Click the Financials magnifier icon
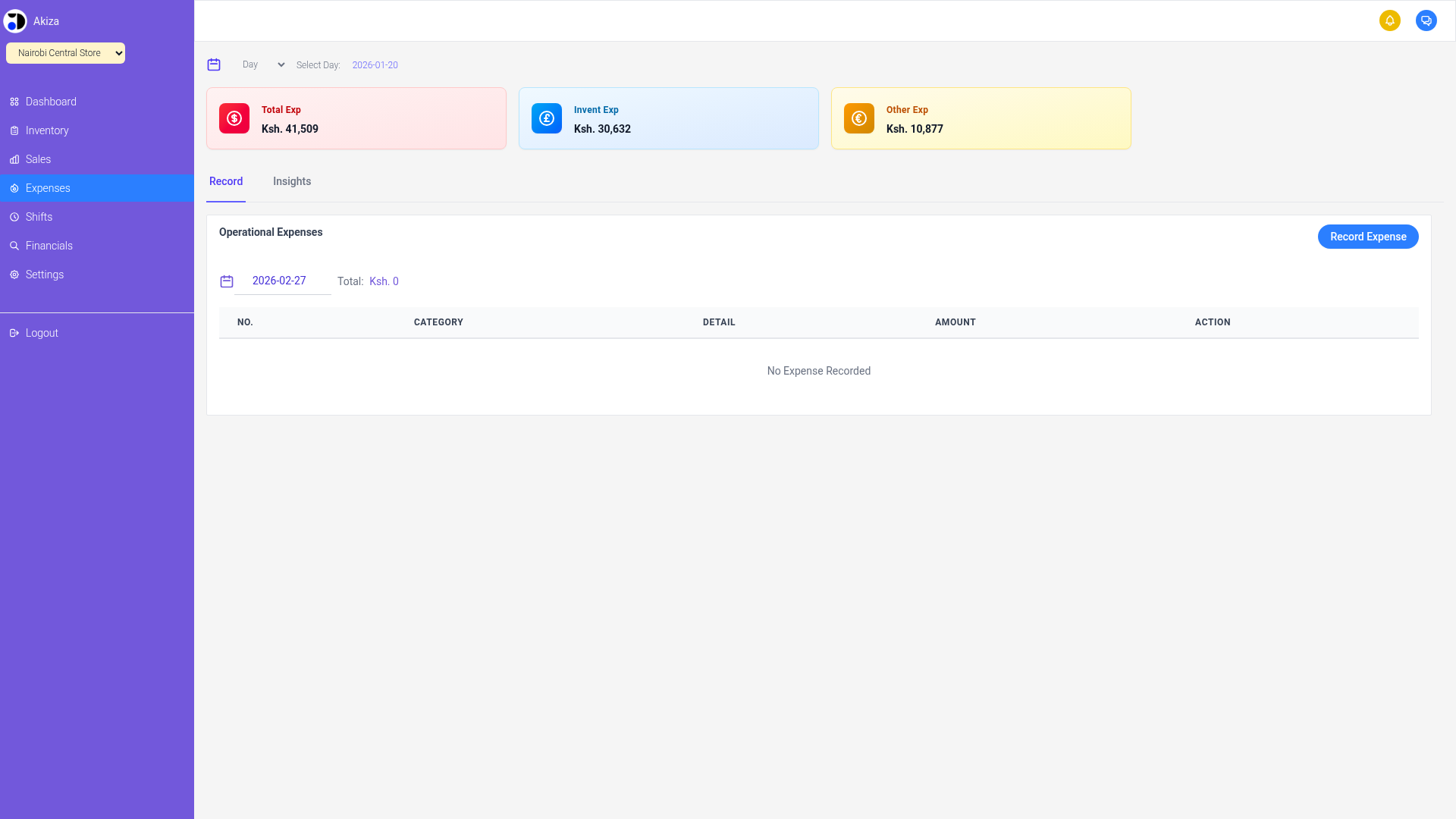Screen dimensions: 1456x819 [14, 246]
